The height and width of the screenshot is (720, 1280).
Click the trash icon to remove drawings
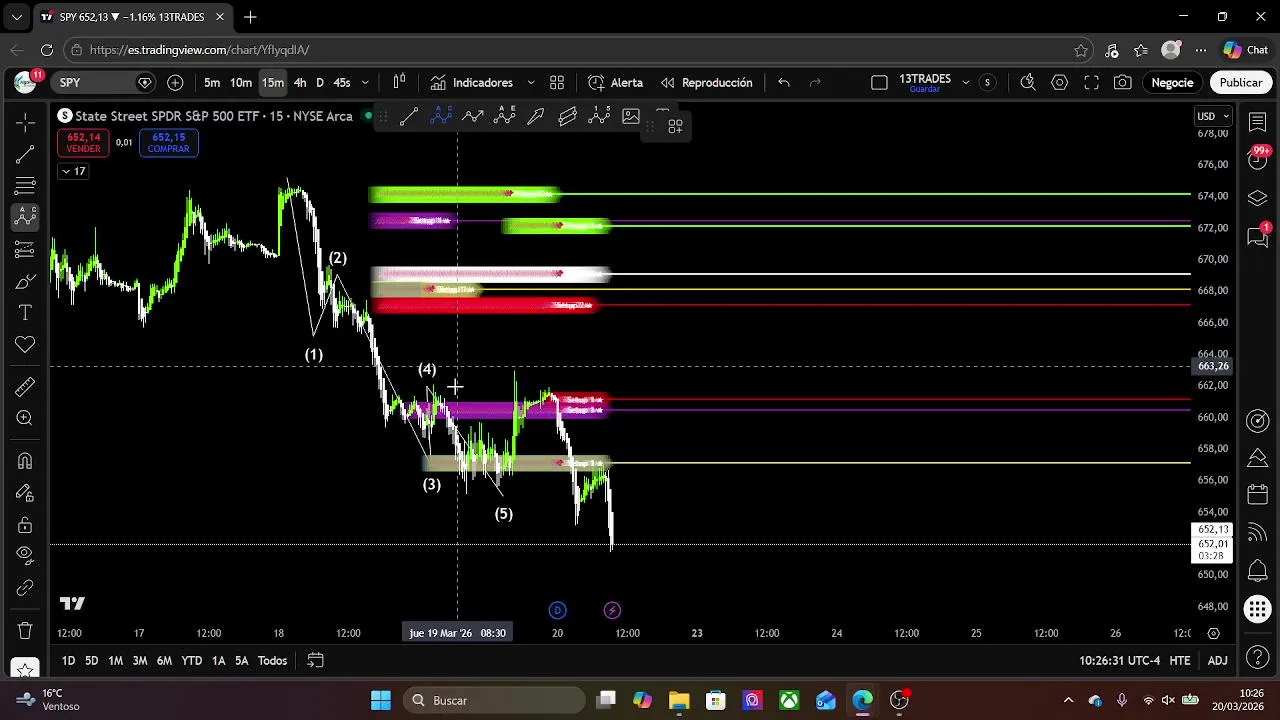25,630
